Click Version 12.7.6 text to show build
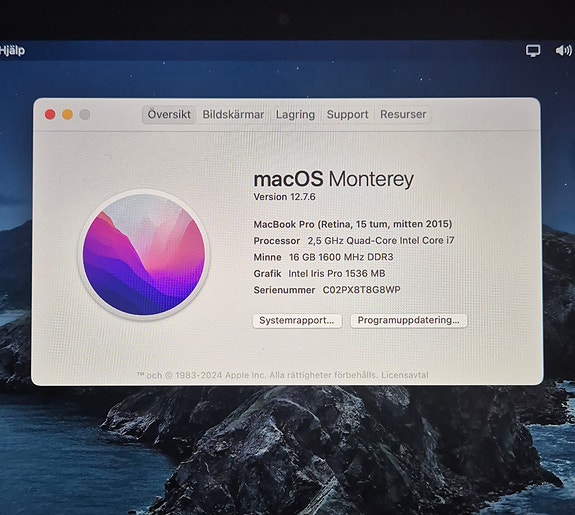This screenshot has width=575, height=515. pos(285,197)
